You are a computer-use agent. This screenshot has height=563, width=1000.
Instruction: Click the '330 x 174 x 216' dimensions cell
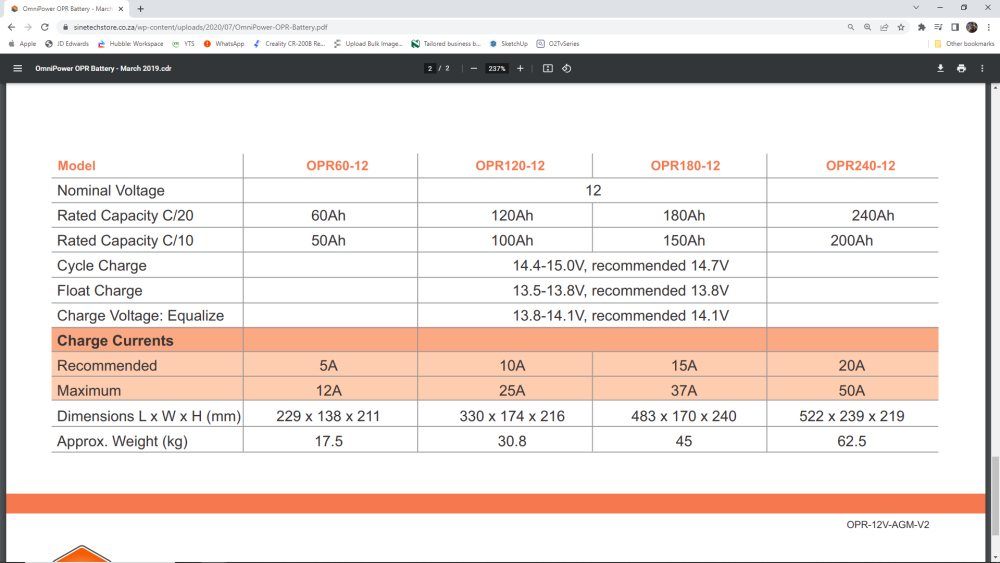click(512, 416)
